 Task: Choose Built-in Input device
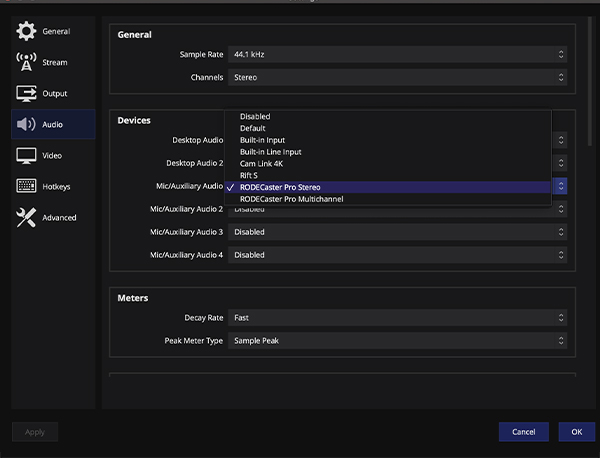pyautogui.click(x=388, y=140)
